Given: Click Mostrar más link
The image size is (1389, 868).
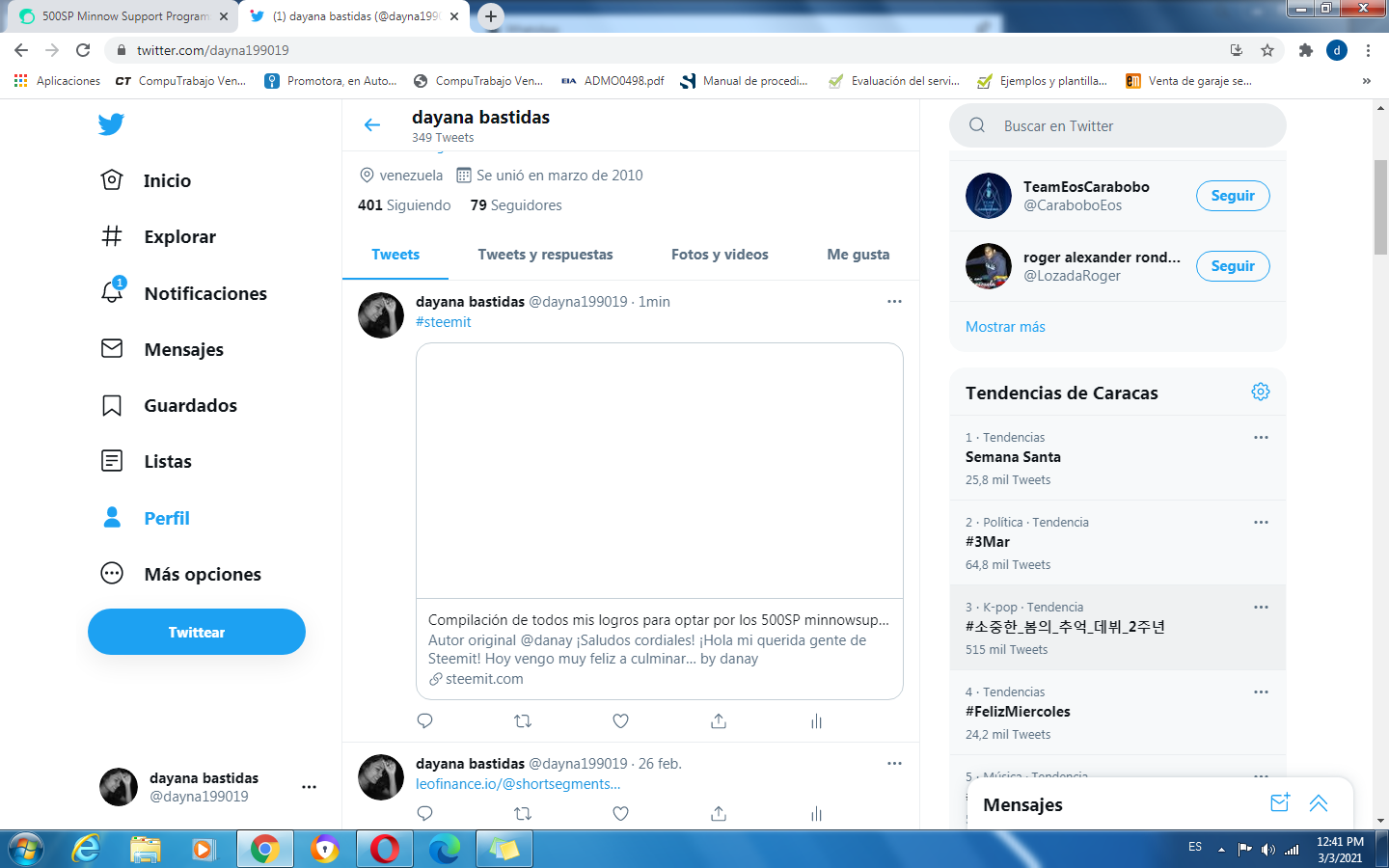Looking at the screenshot, I should tap(1005, 327).
